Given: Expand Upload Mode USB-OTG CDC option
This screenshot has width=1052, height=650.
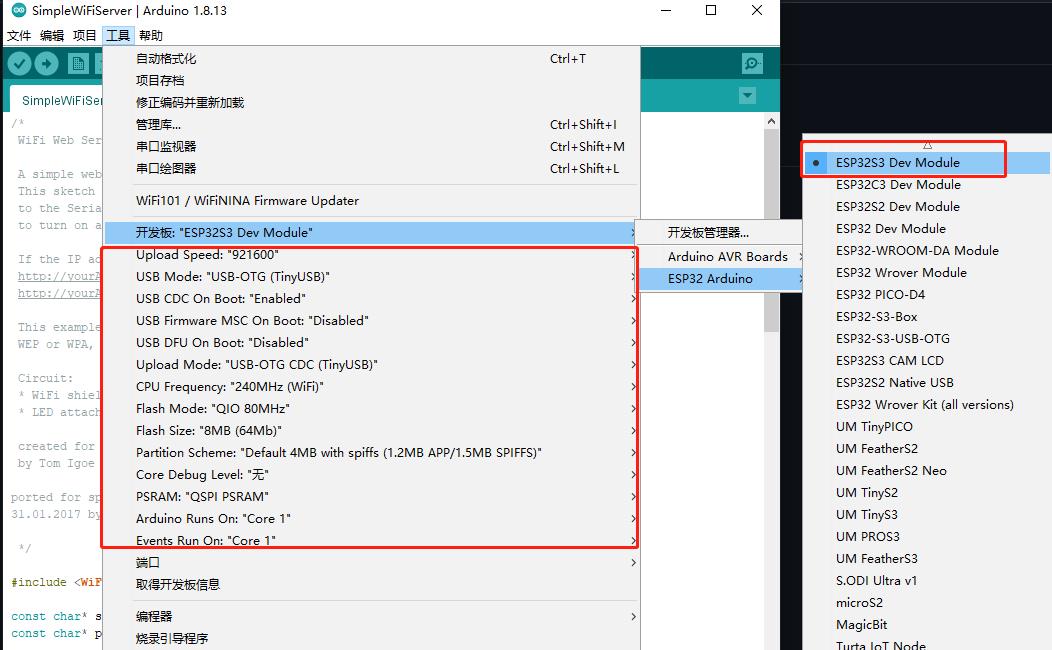Looking at the screenshot, I should [x=371, y=365].
